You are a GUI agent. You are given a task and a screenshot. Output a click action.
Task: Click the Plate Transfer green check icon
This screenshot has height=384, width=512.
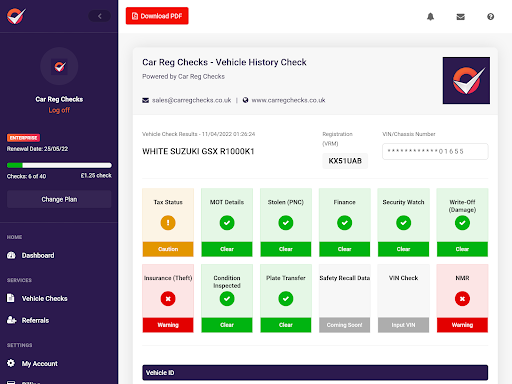click(286, 299)
